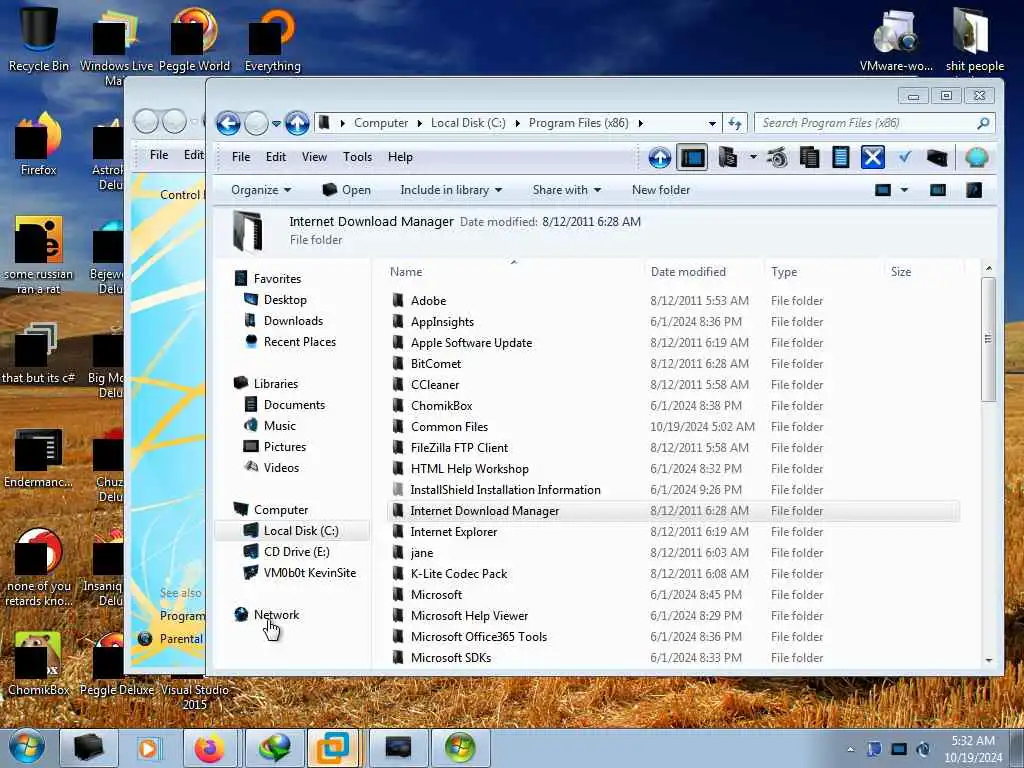Select the Documents library
This screenshot has height=768, width=1024.
click(294, 405)
